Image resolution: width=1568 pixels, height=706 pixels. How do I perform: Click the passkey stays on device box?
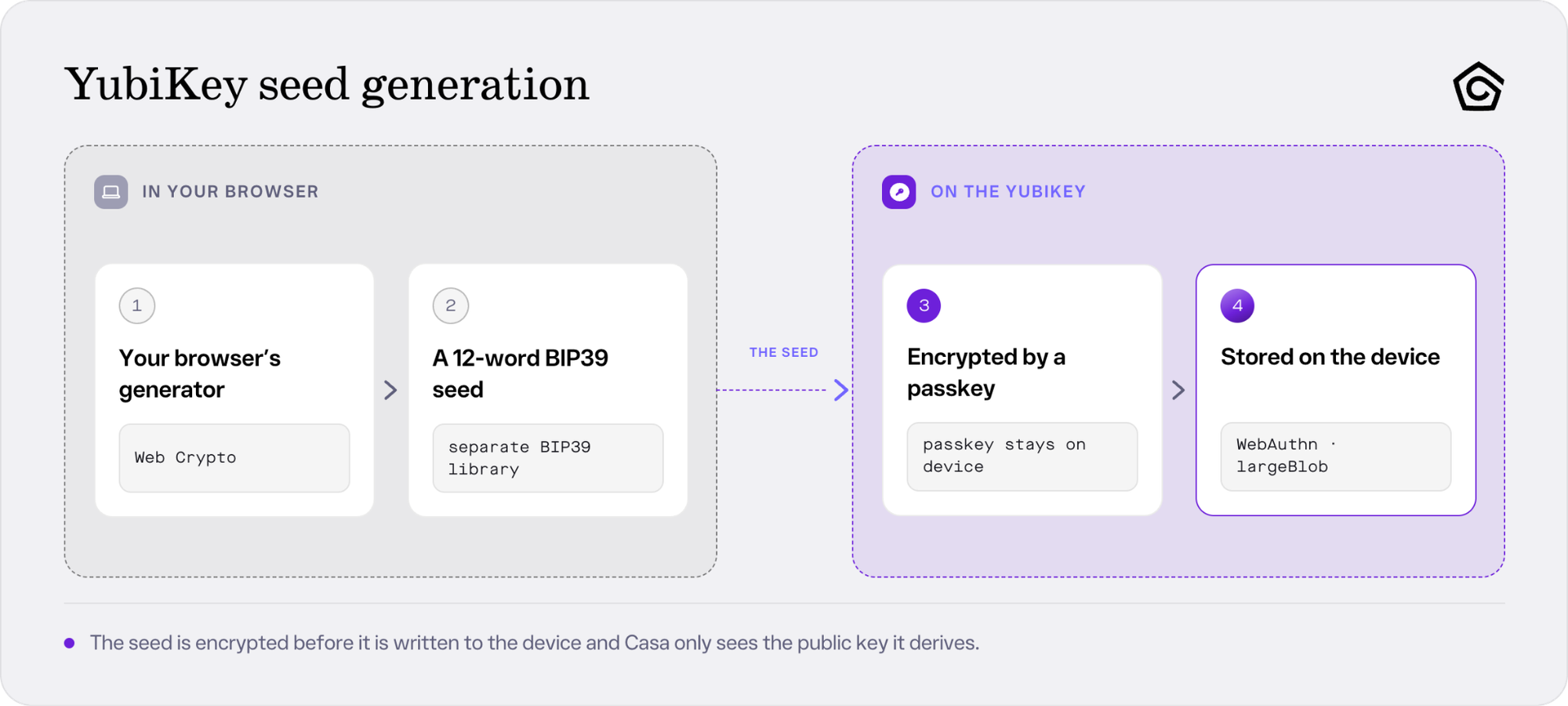pos(1022,457)
